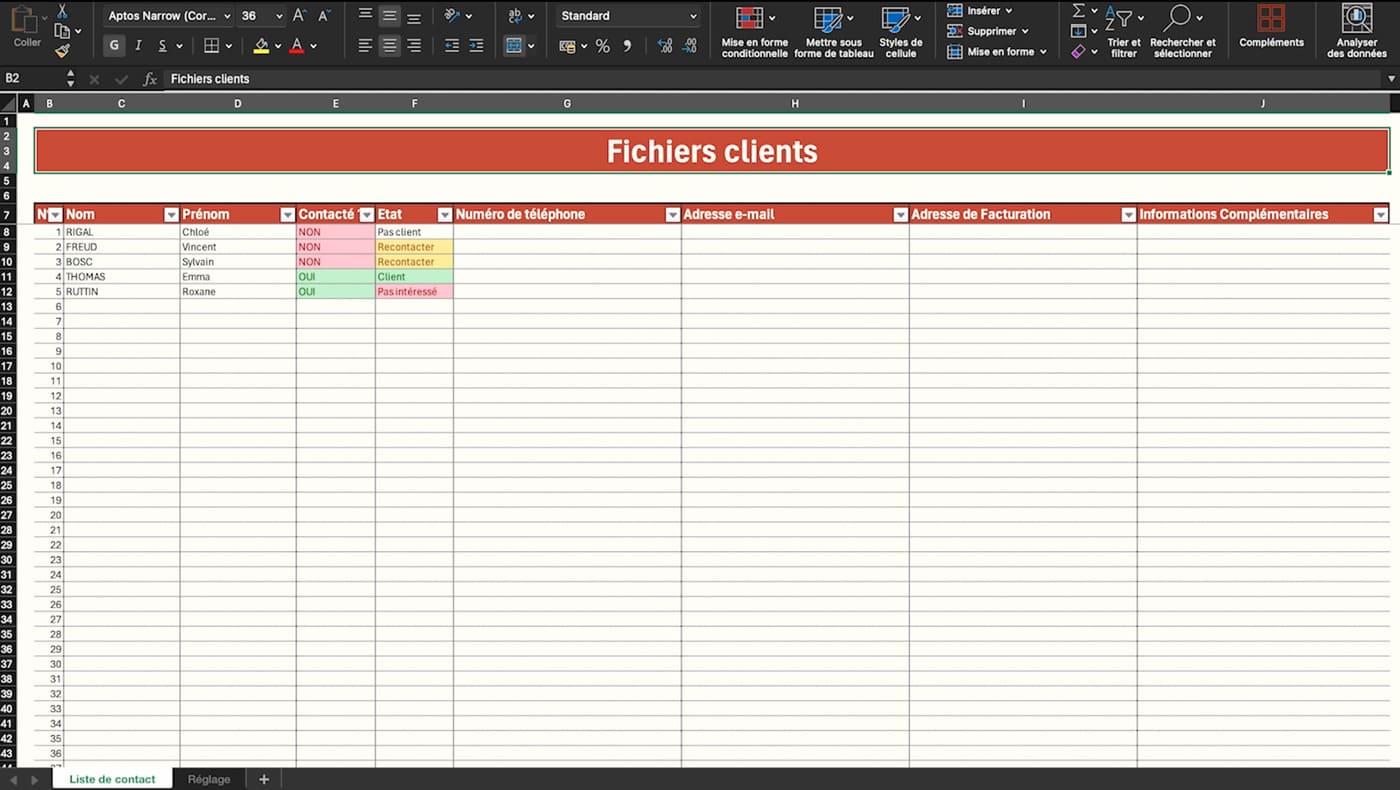Open Styles de cellule gallery

901,32
